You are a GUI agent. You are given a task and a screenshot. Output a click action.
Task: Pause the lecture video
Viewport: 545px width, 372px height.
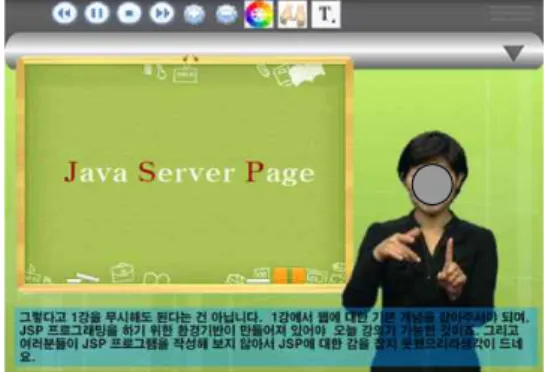pyautogui.click(x=97, y=13)
